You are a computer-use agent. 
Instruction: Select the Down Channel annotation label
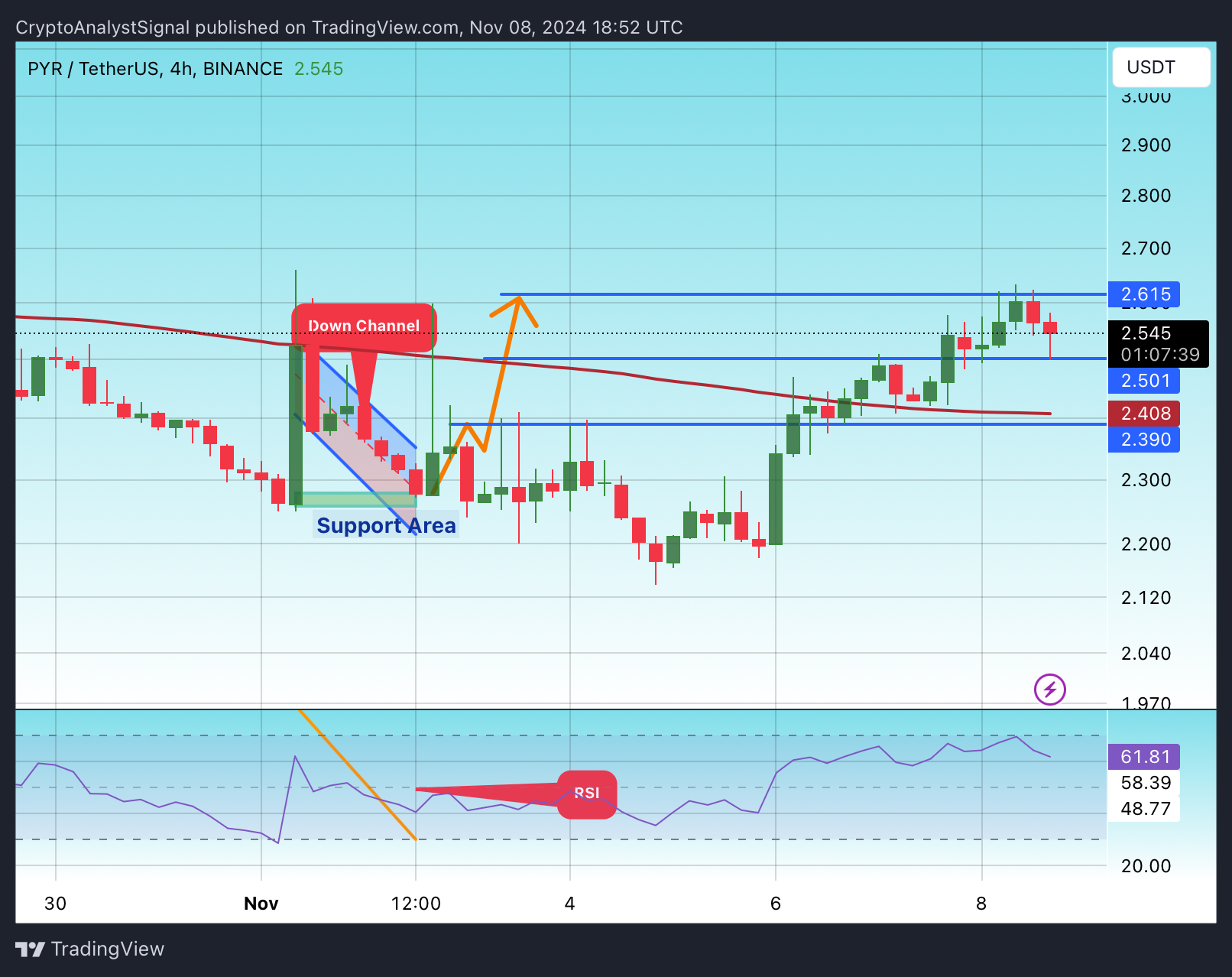364,326
